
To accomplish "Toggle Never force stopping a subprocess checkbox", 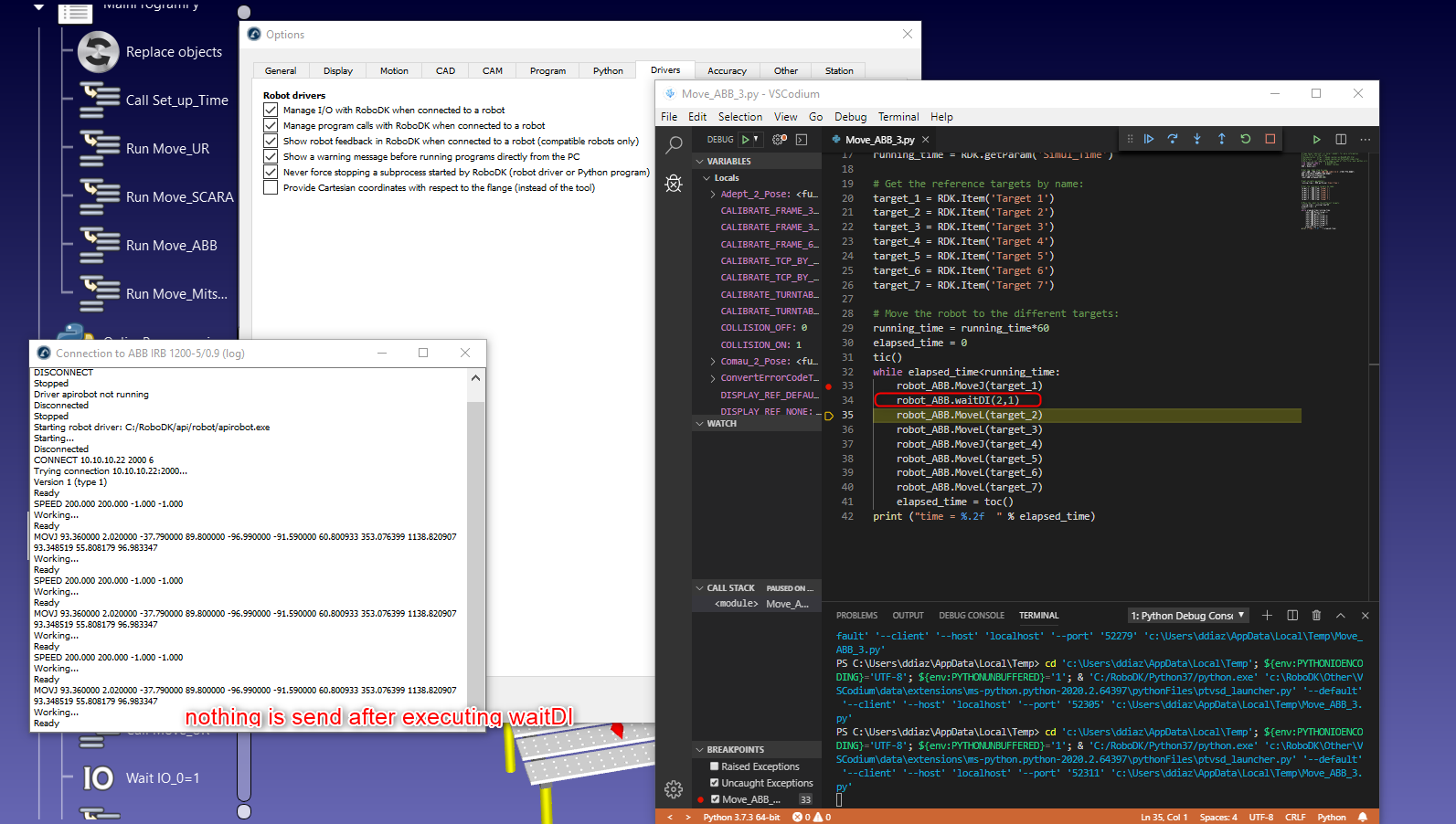I will click(271, 172).
